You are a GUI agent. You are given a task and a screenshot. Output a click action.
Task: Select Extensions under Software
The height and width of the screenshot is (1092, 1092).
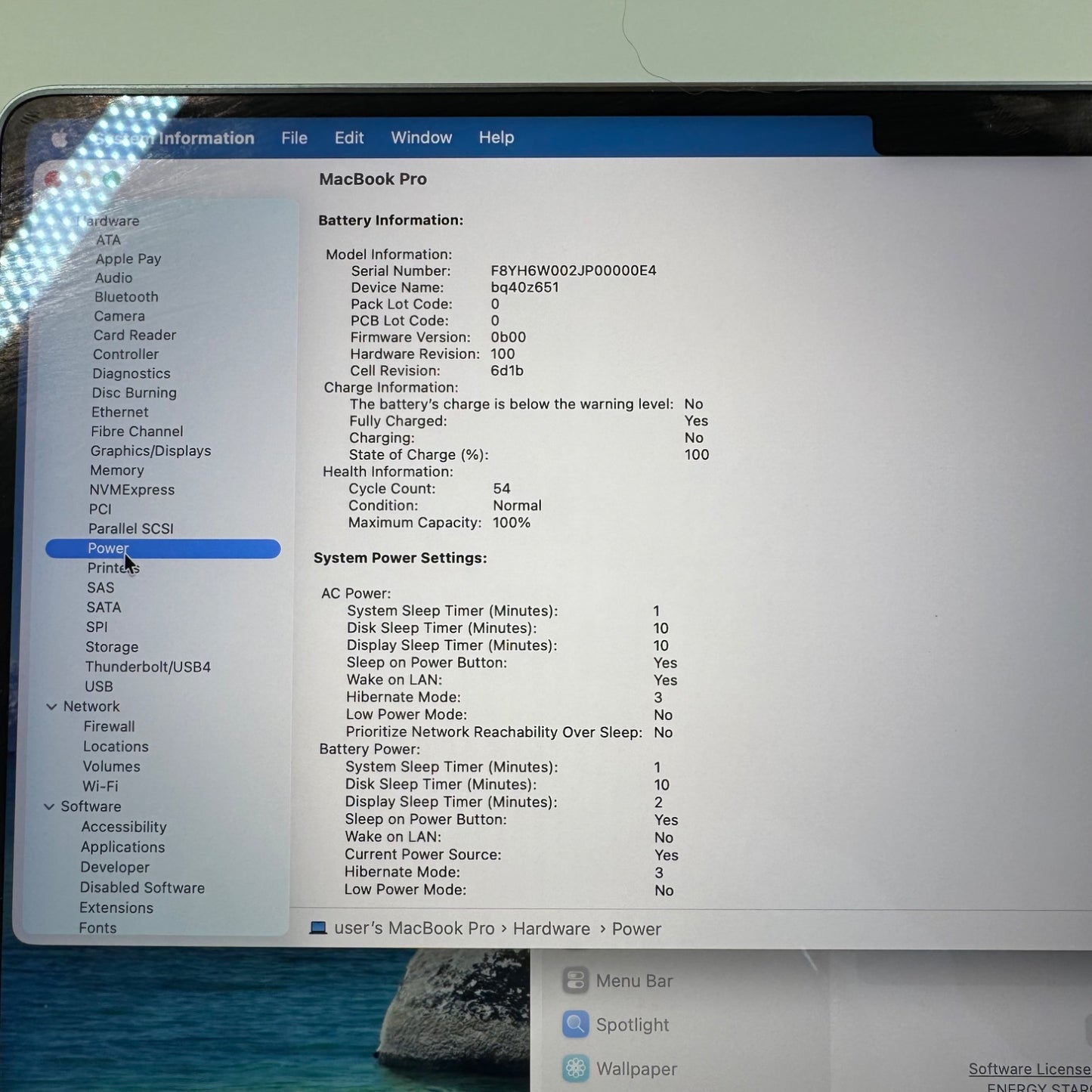[116, 908]
